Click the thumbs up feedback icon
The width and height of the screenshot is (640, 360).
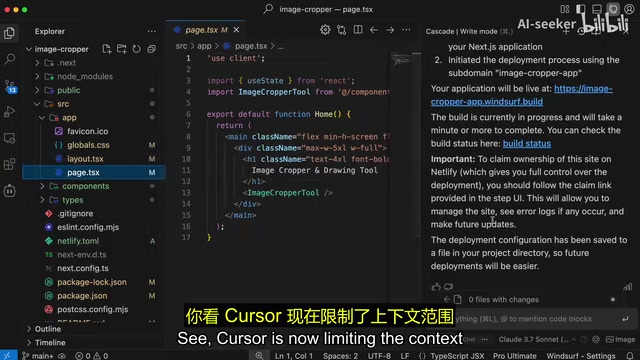point(436,287)
